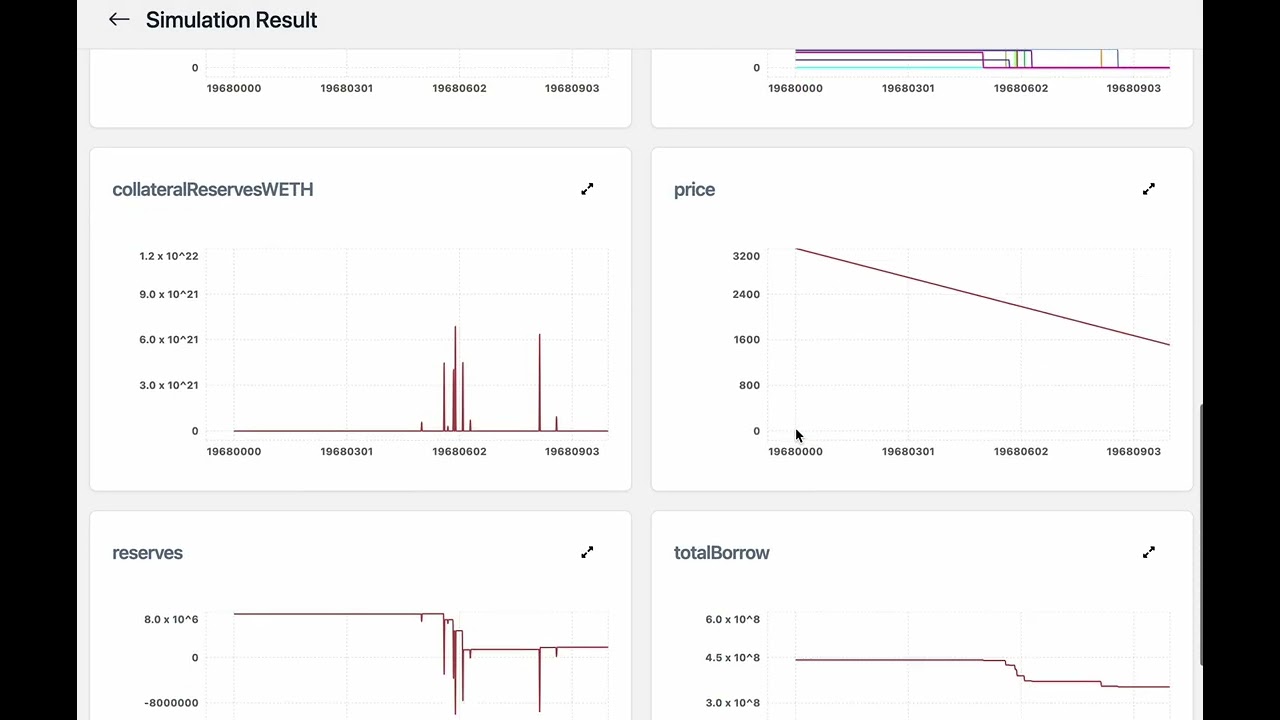Click the 800 label on price axis
1280x720 pixels.
(x=749, y=385)
